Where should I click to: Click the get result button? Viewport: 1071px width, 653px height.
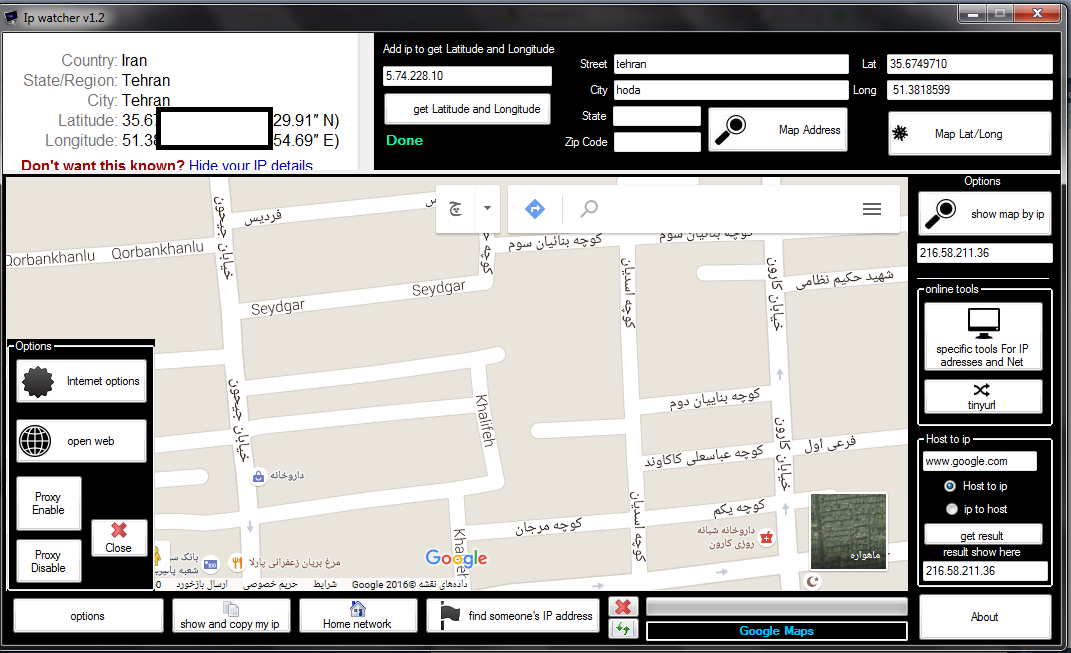tap(983, 536)
